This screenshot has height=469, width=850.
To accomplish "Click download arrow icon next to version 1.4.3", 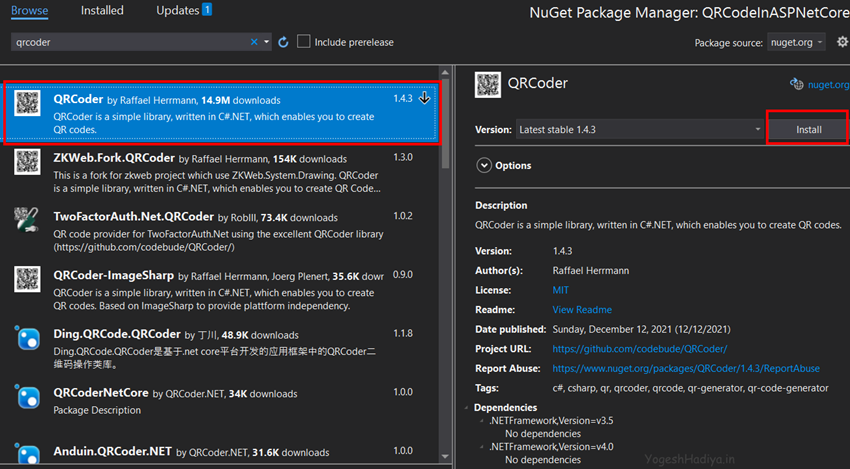I will tap(424, 98).
